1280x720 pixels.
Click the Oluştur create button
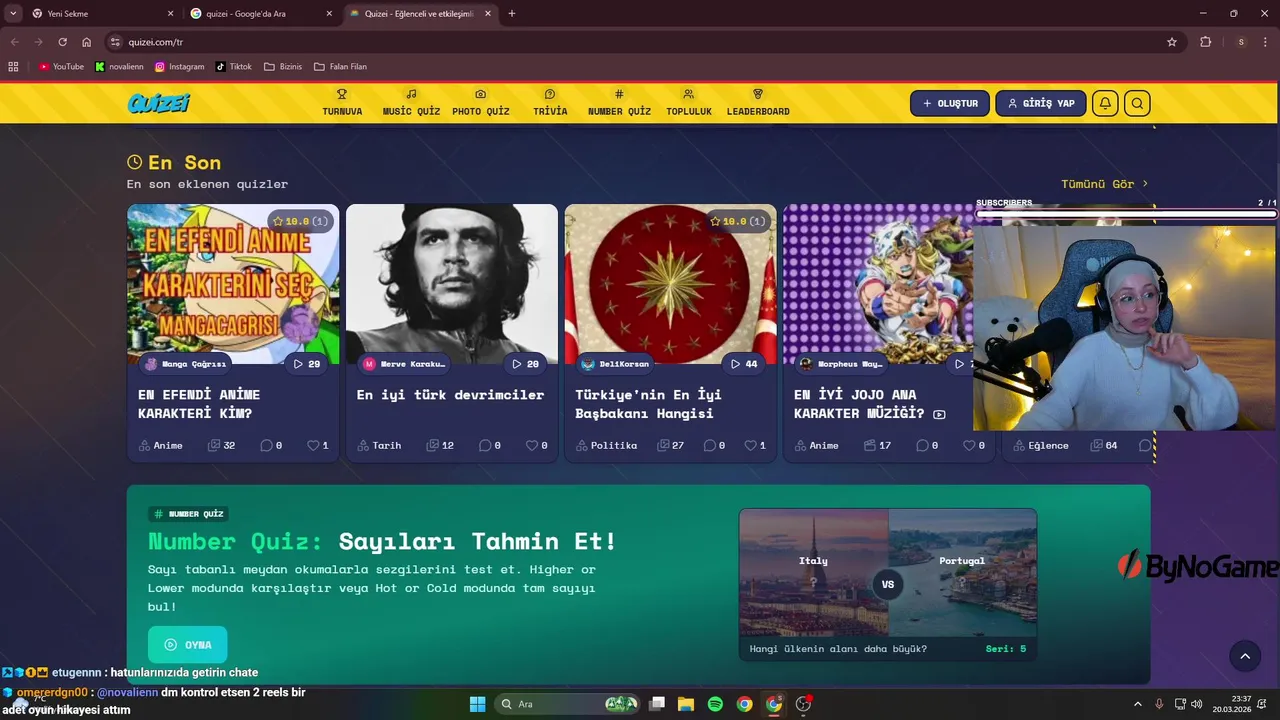click(x=950, y=103)
